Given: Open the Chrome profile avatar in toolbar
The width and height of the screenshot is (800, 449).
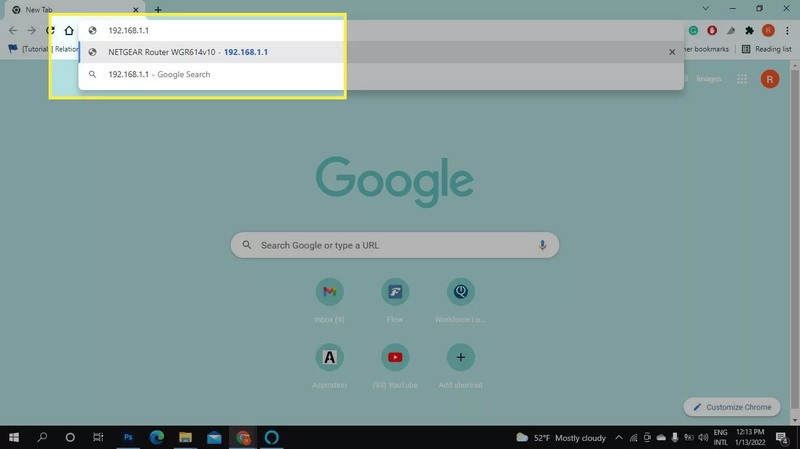Looking at the screenshot, I should click(x=768, y=31).
